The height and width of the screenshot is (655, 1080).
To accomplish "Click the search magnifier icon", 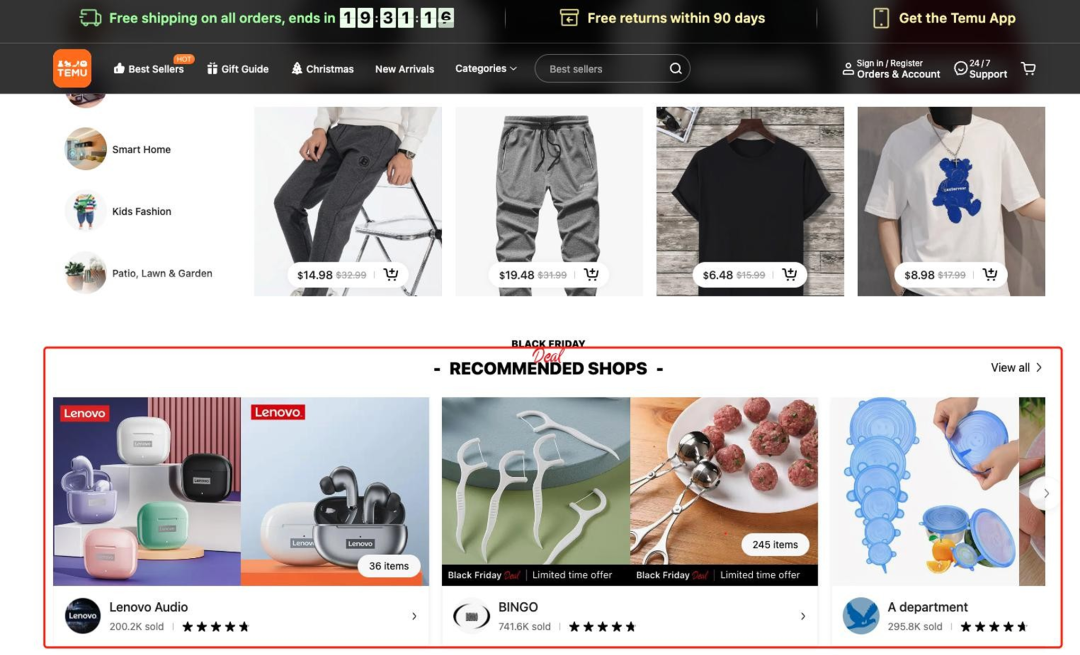I will coord(676,68).
